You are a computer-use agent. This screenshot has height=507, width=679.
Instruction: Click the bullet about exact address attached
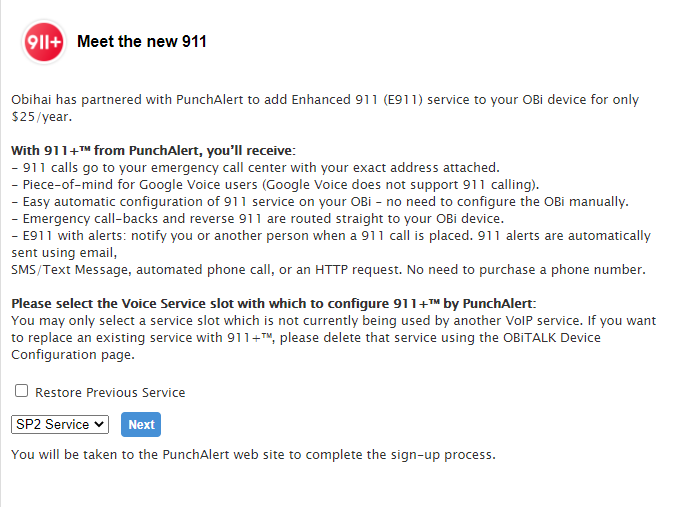tap(255, 168)
